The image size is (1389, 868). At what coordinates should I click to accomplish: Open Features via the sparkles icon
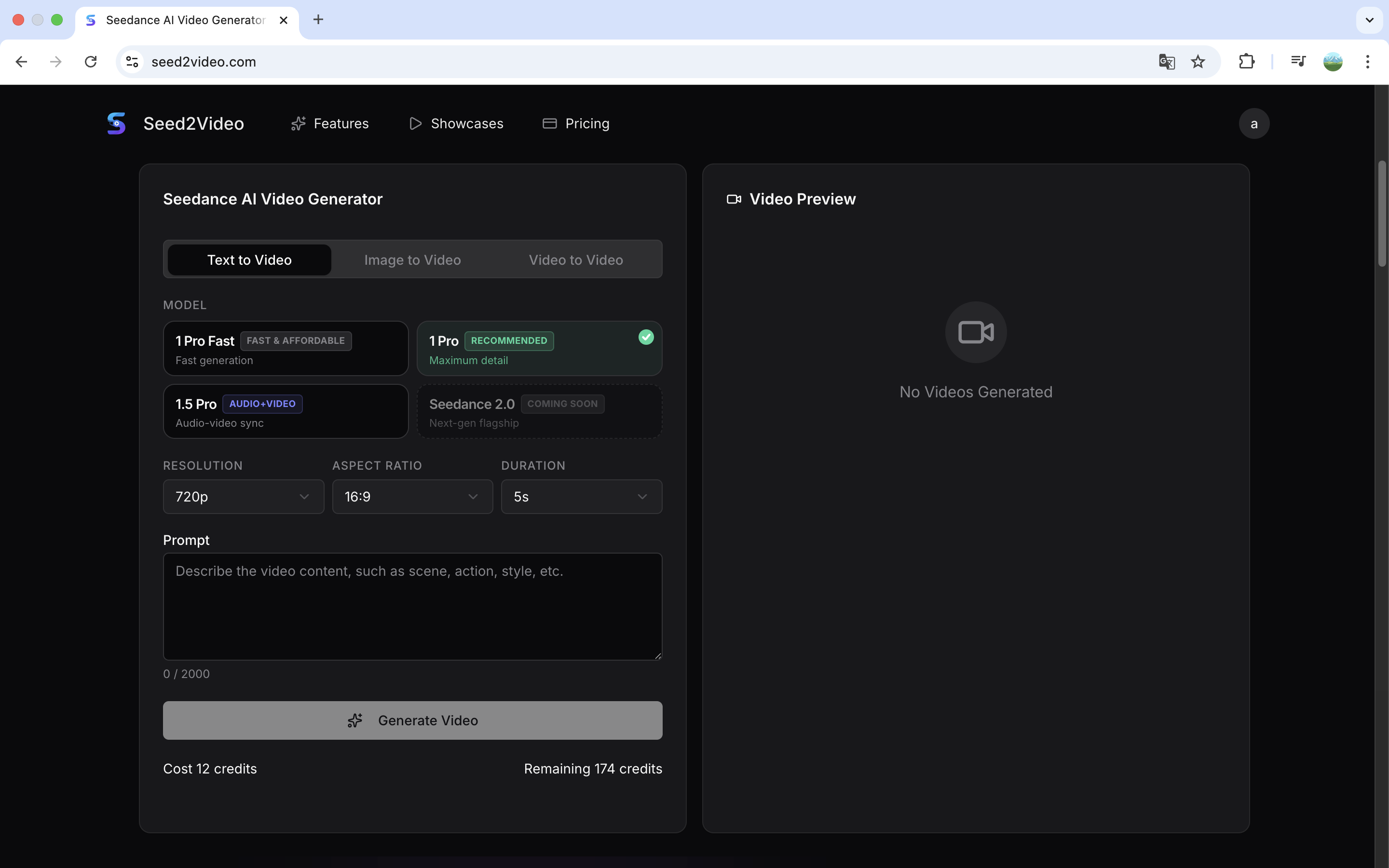(298, 123)
